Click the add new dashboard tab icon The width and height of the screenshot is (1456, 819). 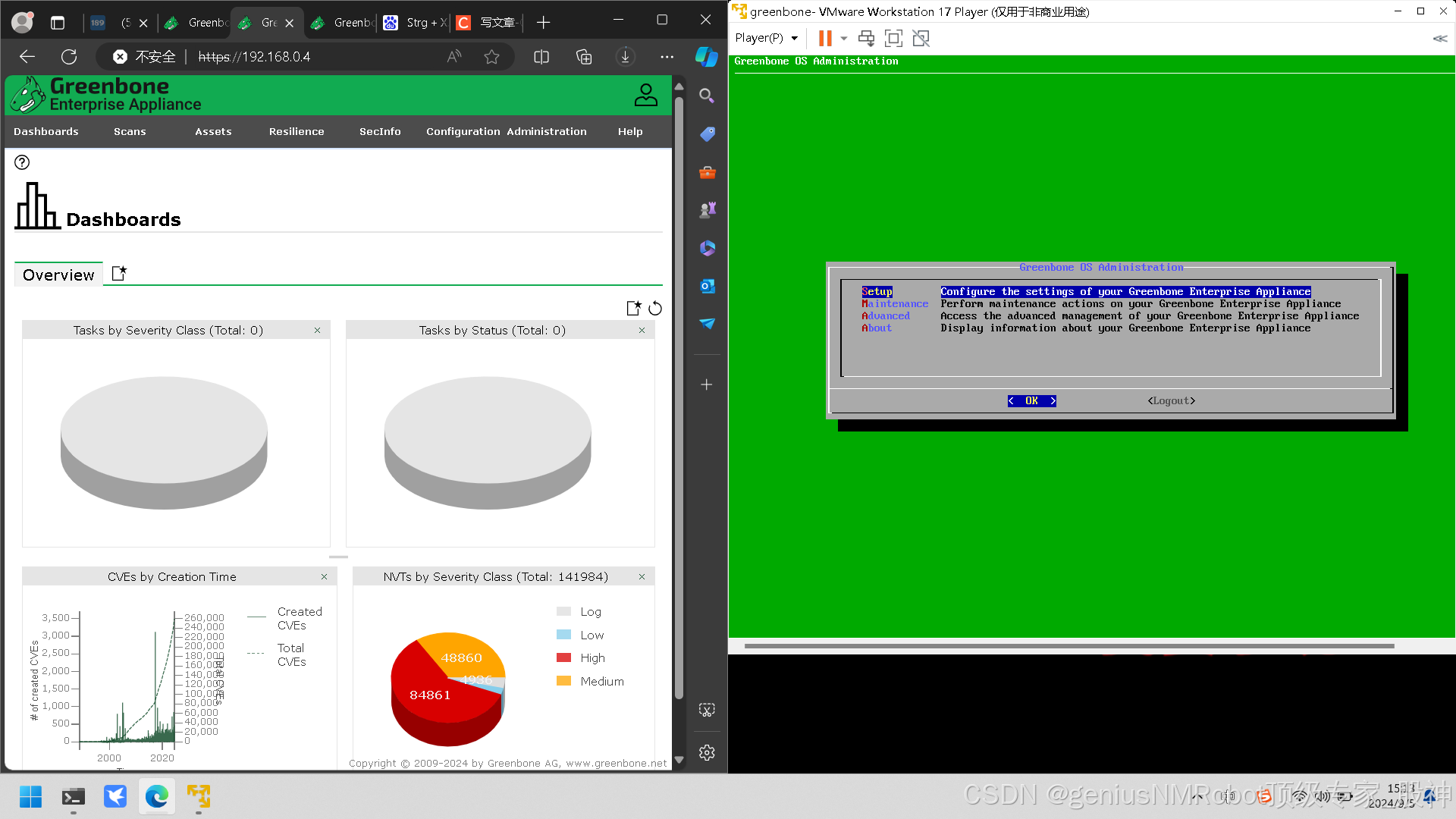click(x=119, y=274)
